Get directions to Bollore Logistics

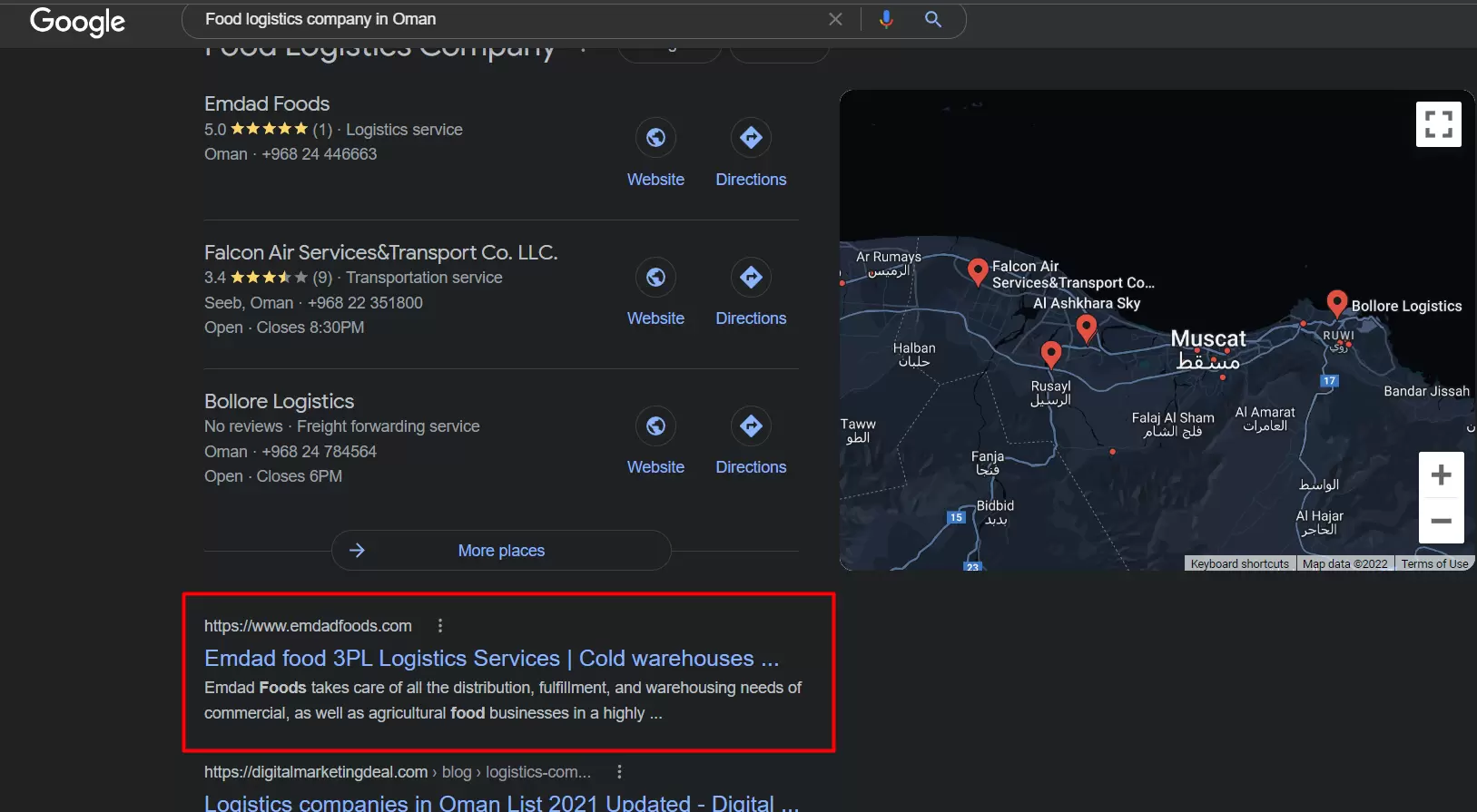751,426
